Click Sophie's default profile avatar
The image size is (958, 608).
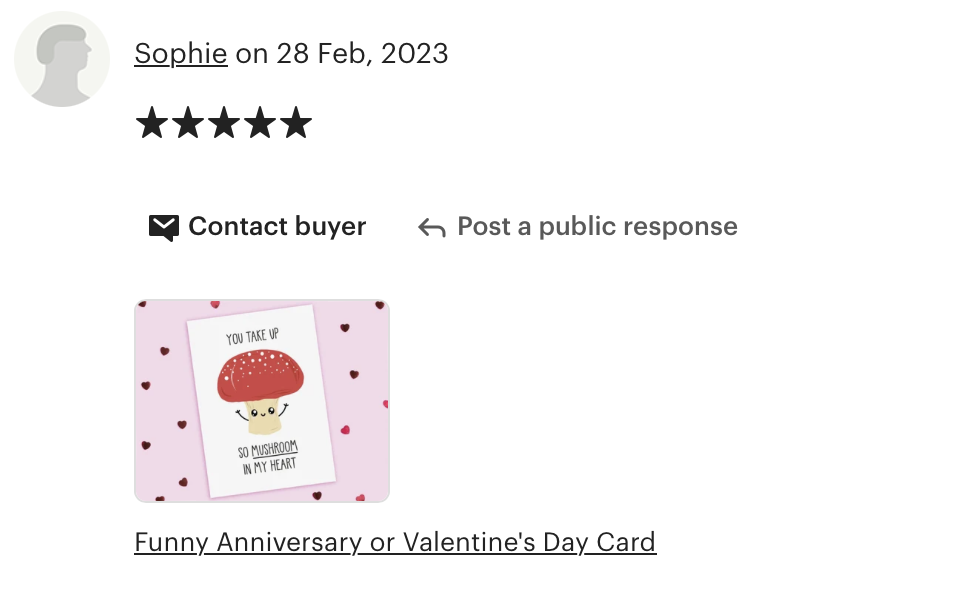click(x=62, y=59)
